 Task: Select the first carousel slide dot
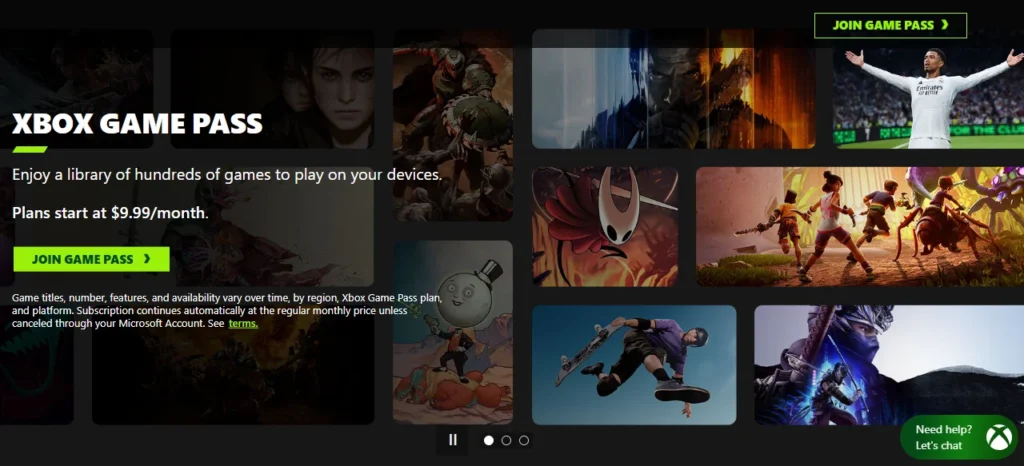488,441
